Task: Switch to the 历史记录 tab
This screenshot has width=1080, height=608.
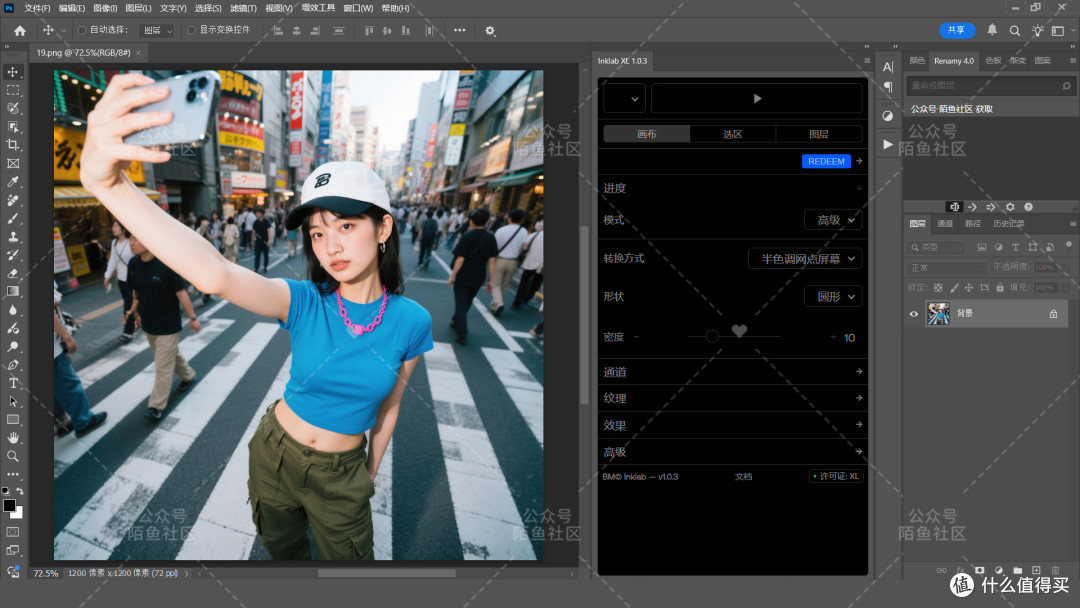Action: [1008, 224]
